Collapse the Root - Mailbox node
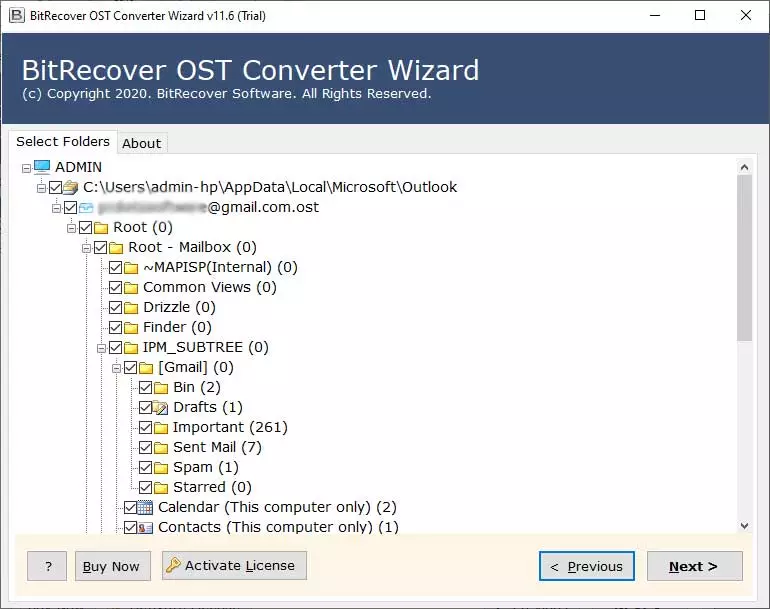The height and width of the screenshot is (609, 770). 86,248
